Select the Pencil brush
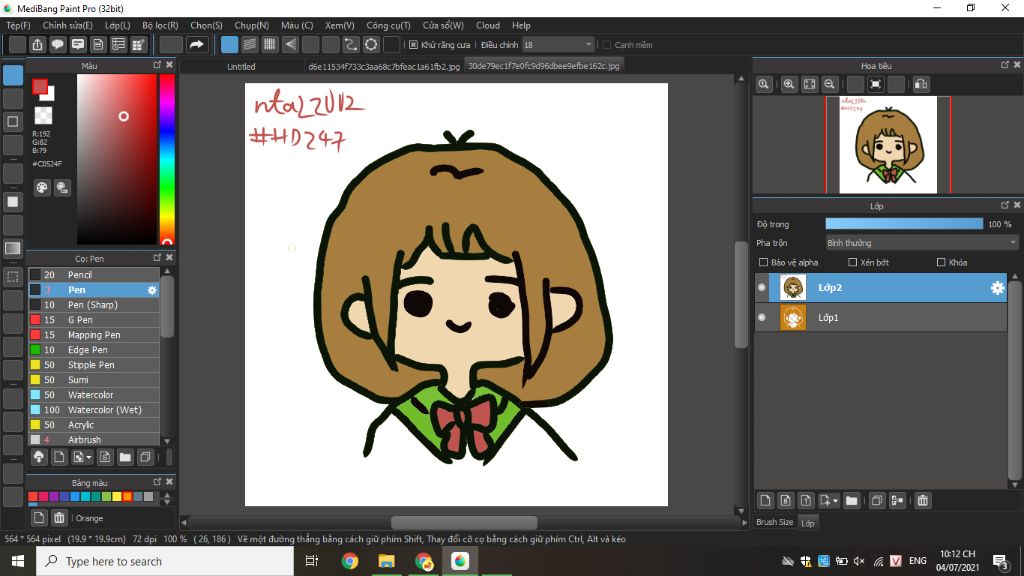1024x576 pixels. (93, 275)
